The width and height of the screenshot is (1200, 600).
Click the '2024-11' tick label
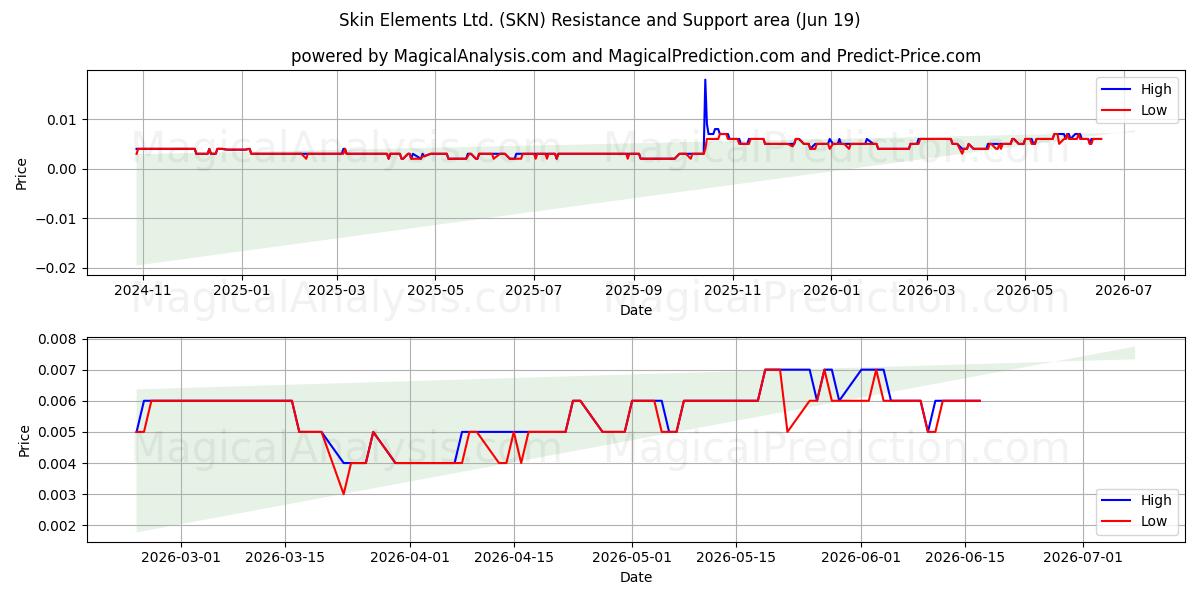pyautogui.click(x=143, y=290)
